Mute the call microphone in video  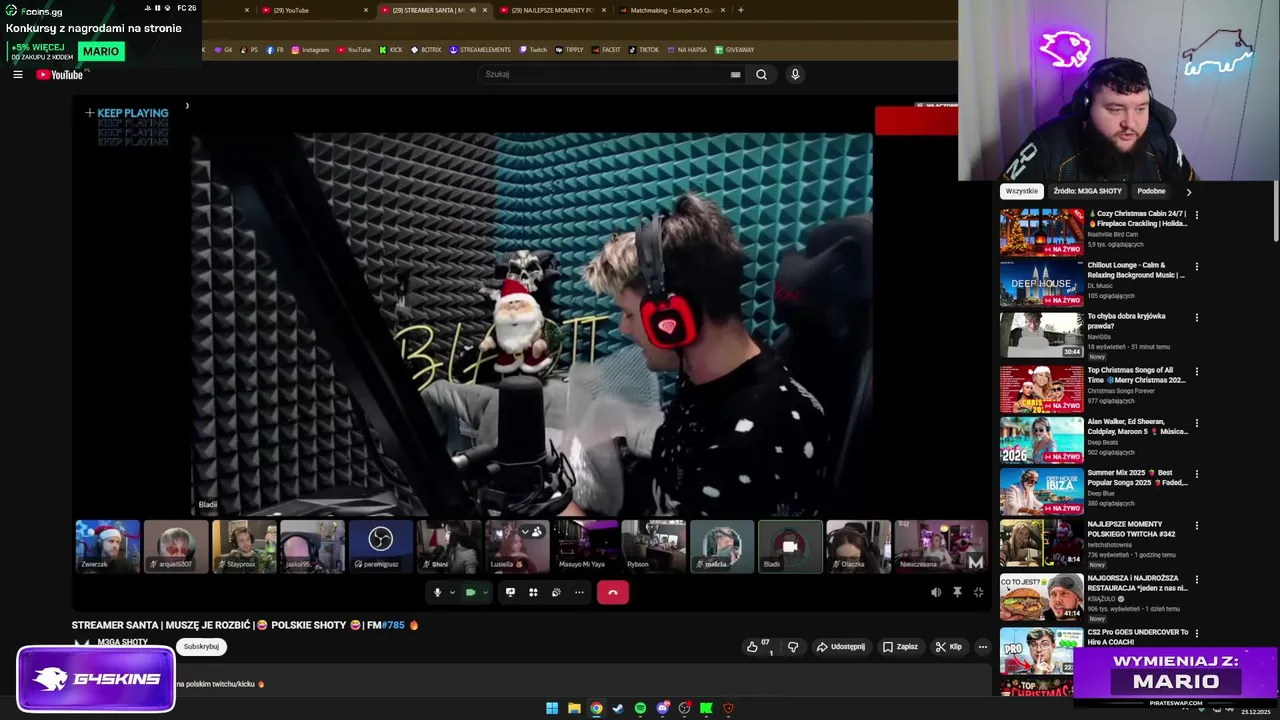pos(437,592)
